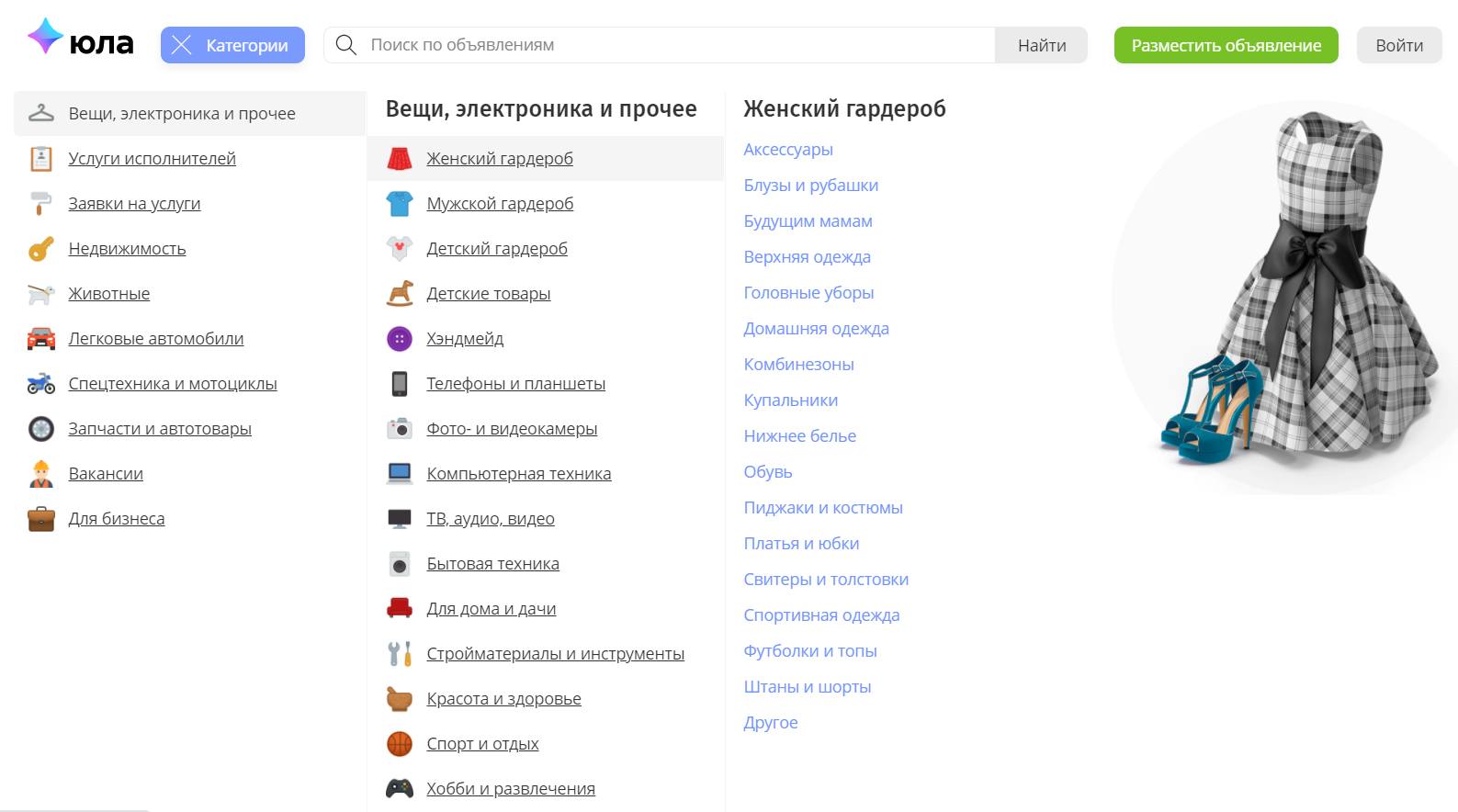
Task: Click the motorcycle Спецтехника icon
Action: coord(41,384)
